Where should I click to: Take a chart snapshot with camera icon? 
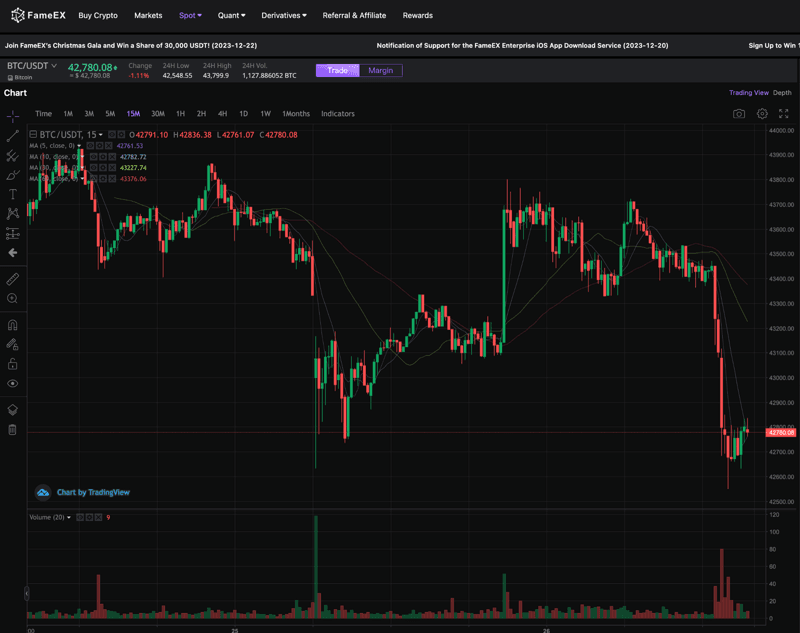click(x=738, y=114)
